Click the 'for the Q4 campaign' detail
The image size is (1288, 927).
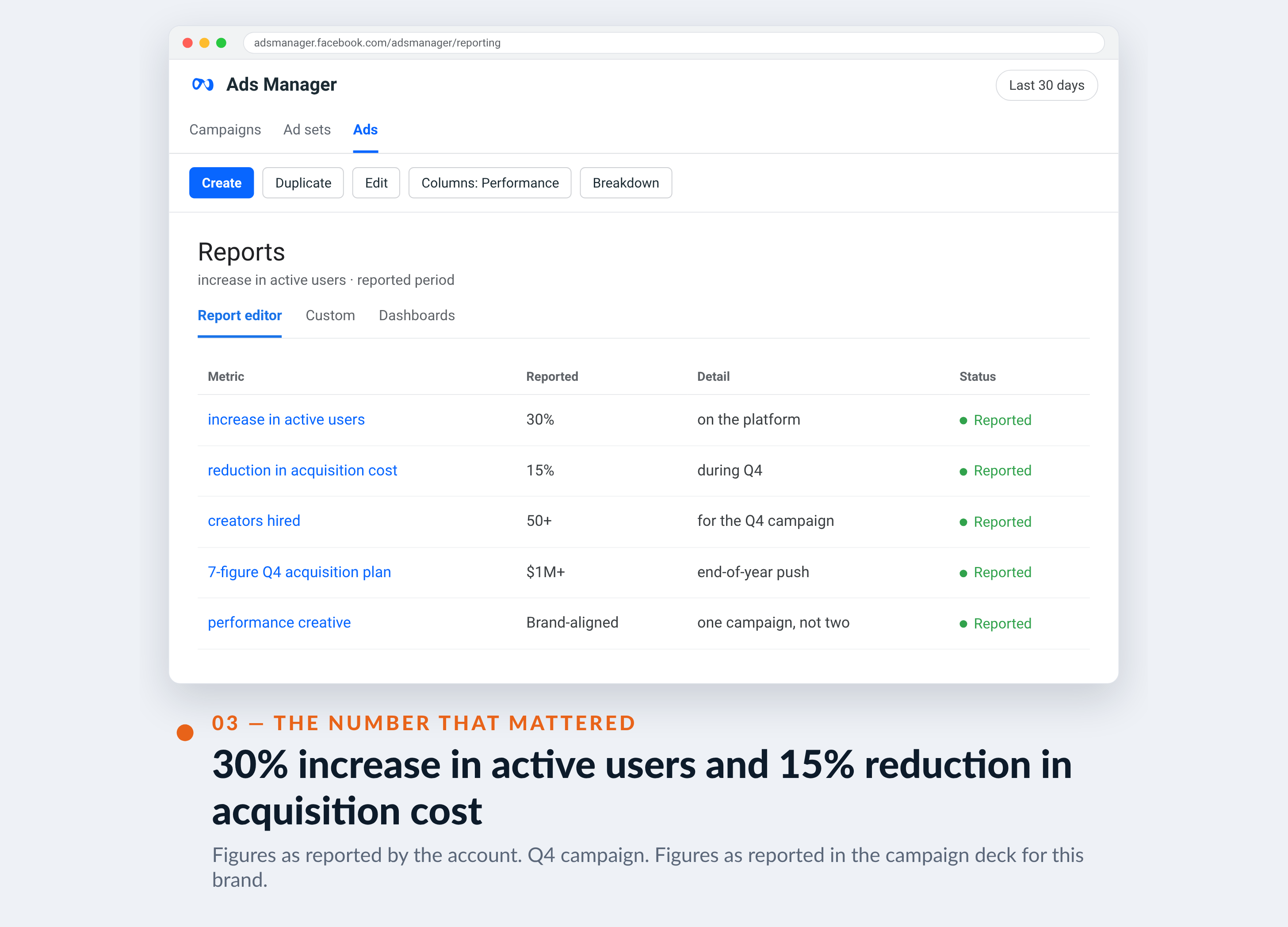tap(765, 521)
